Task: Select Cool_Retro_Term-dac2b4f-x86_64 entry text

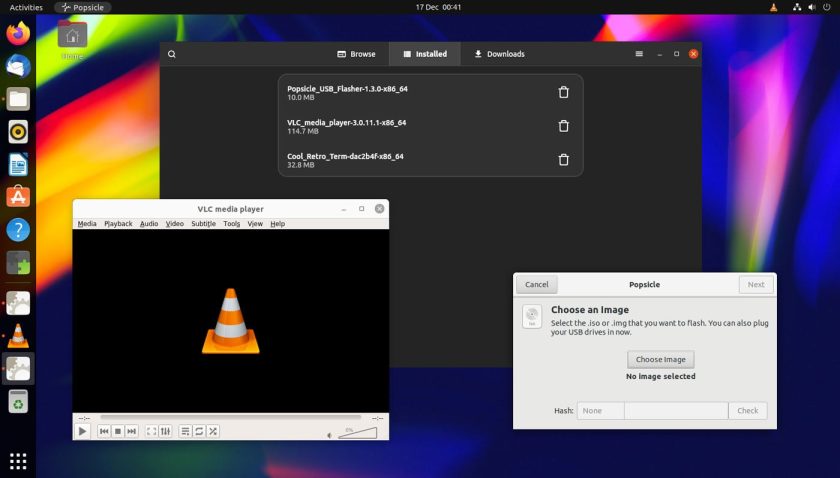Action: pos(345,156)
